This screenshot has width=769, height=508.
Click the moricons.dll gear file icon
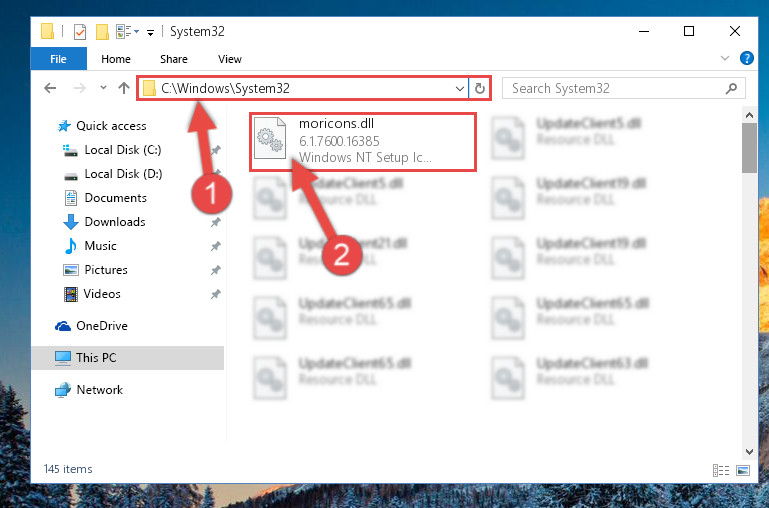click(x=270, y=138)
